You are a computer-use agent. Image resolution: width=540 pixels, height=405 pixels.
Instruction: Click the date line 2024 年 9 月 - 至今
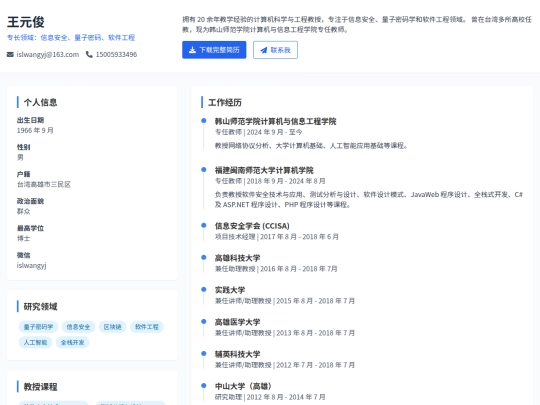[x=274, y=132]
